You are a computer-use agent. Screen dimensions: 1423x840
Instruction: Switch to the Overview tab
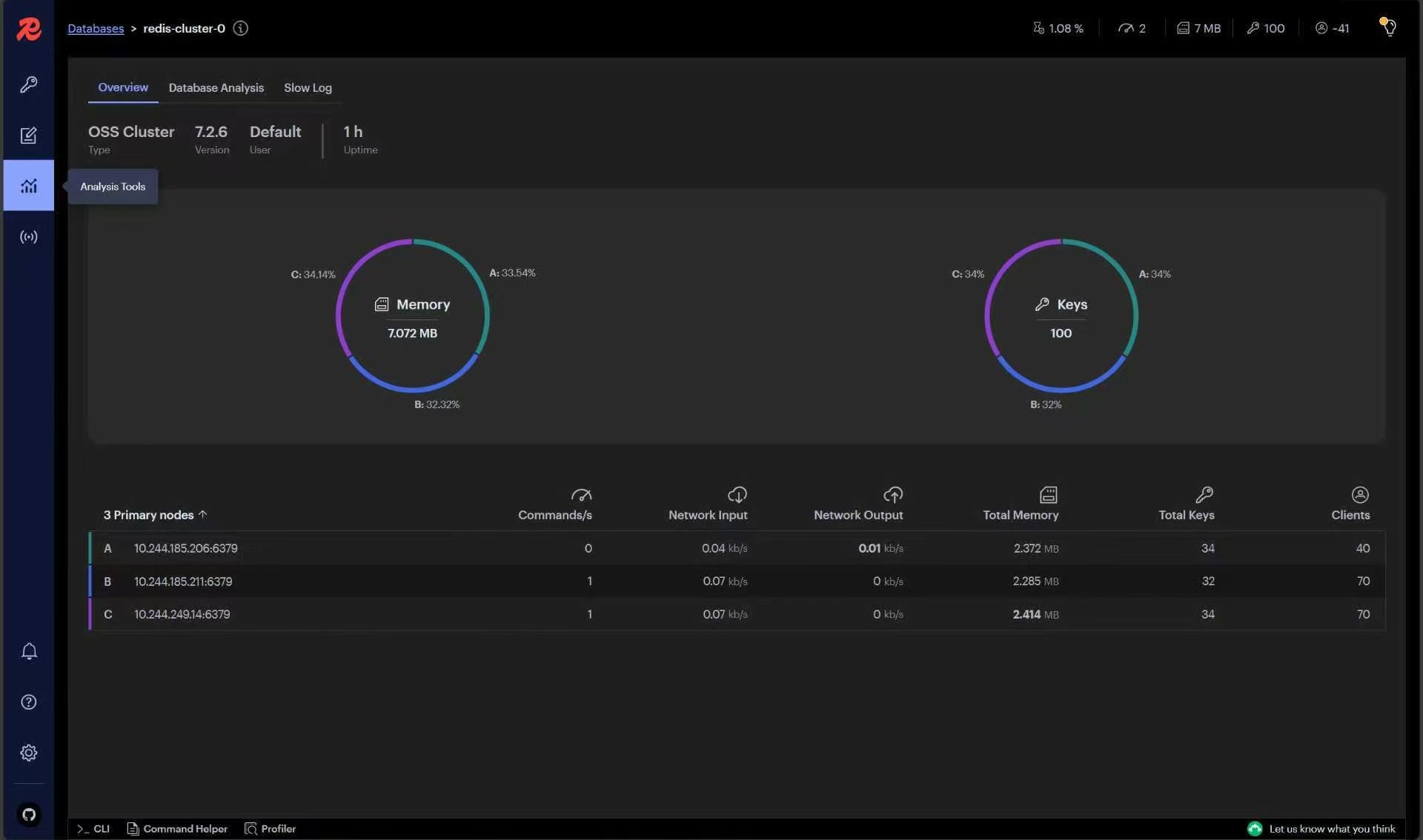(x=123, y=87)
